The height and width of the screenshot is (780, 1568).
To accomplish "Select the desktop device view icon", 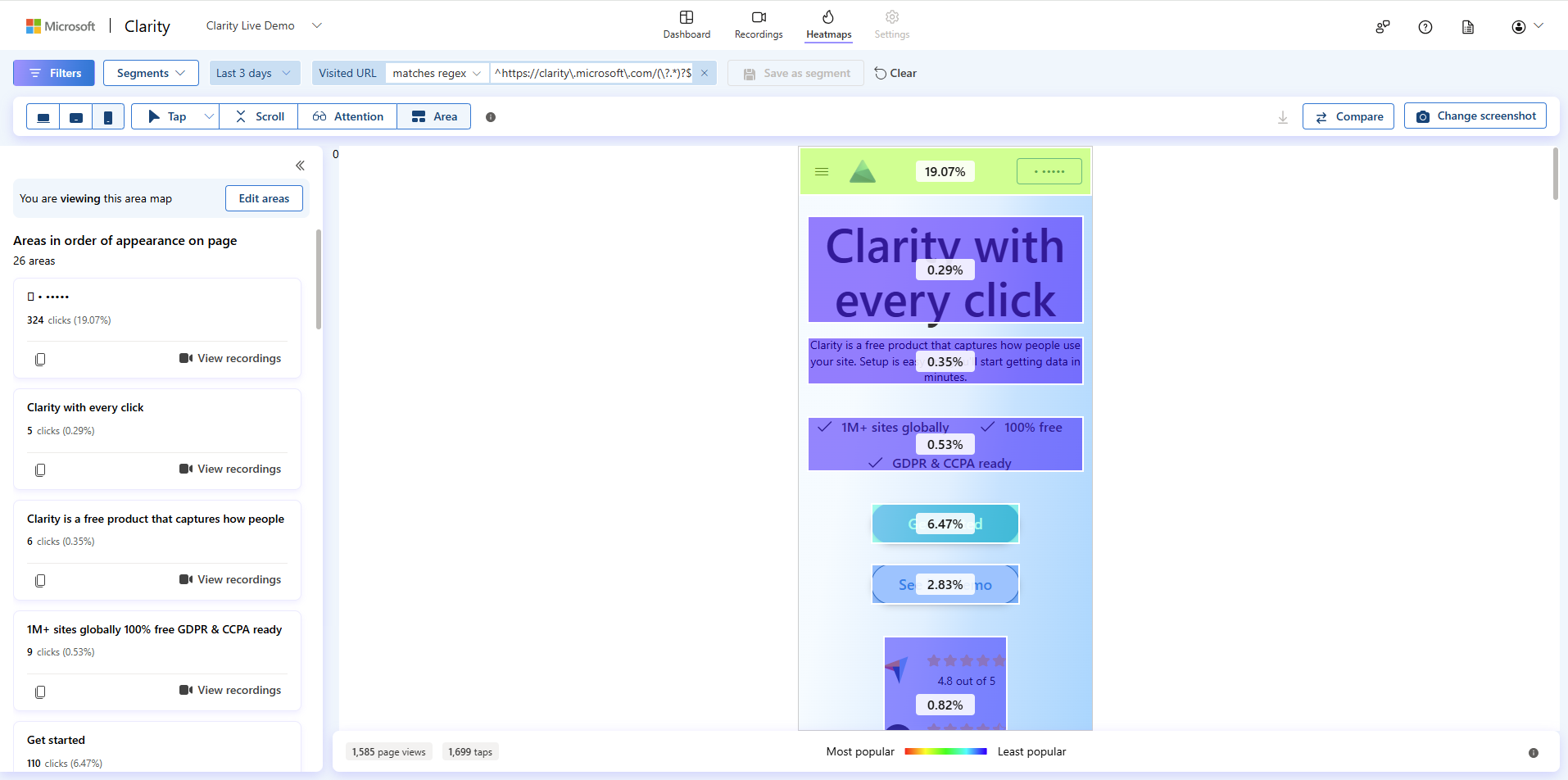I will (43, 117).
